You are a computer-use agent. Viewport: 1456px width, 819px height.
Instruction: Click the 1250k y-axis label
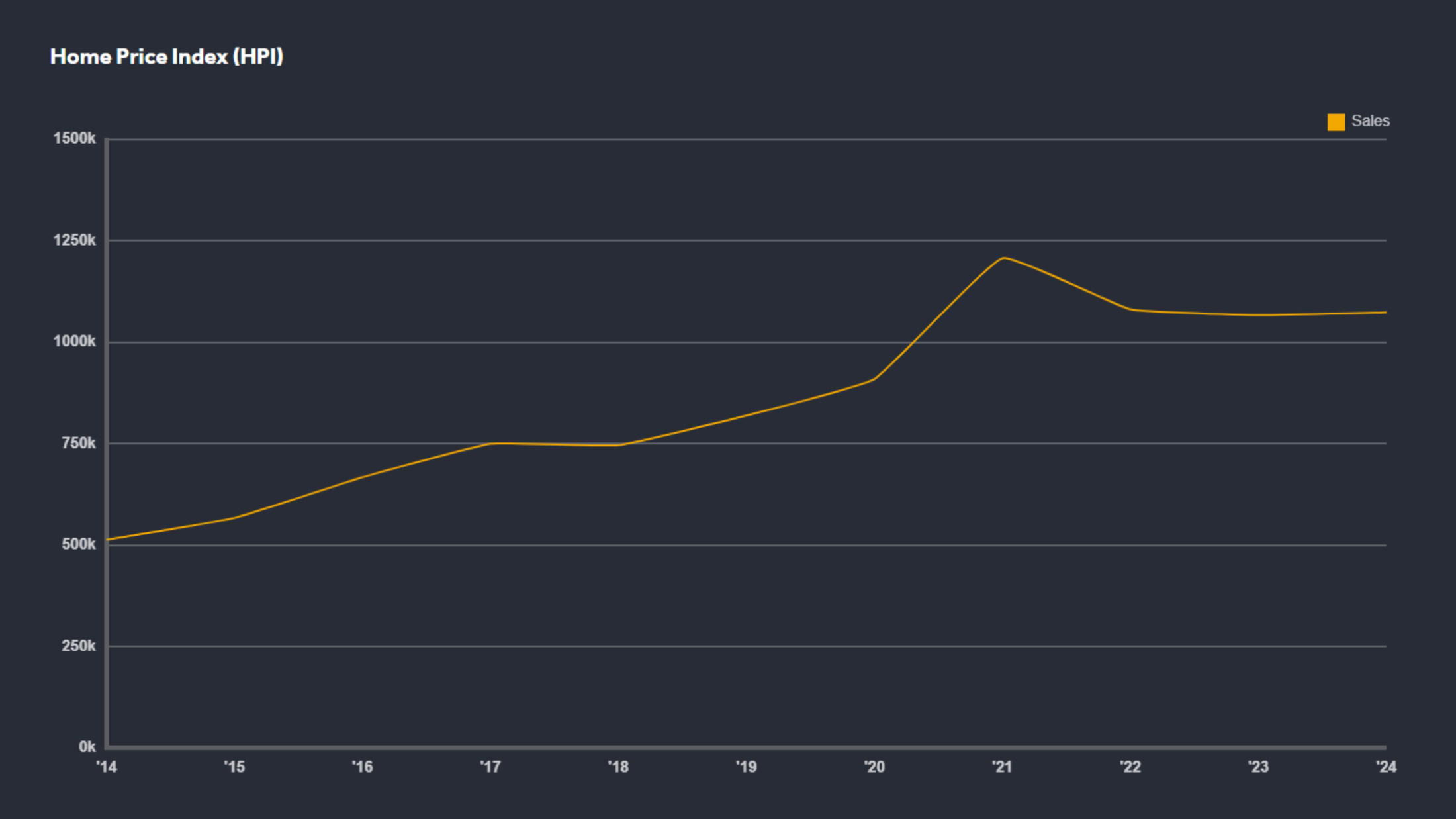click(74, 240)
